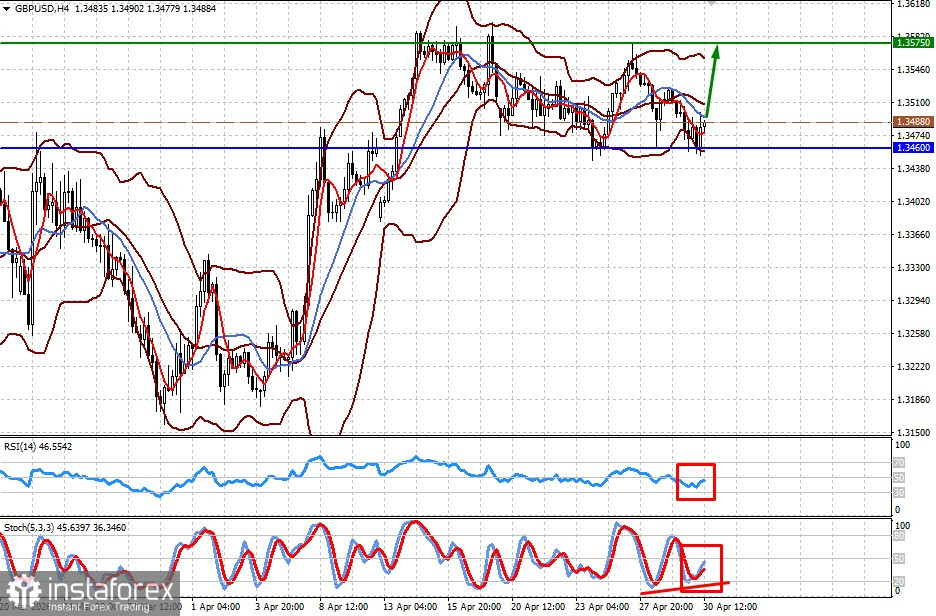Click the 13 Apr 04:00 time label
The width and height of the screenshot is (936, 616).
[x=410, y=607]
